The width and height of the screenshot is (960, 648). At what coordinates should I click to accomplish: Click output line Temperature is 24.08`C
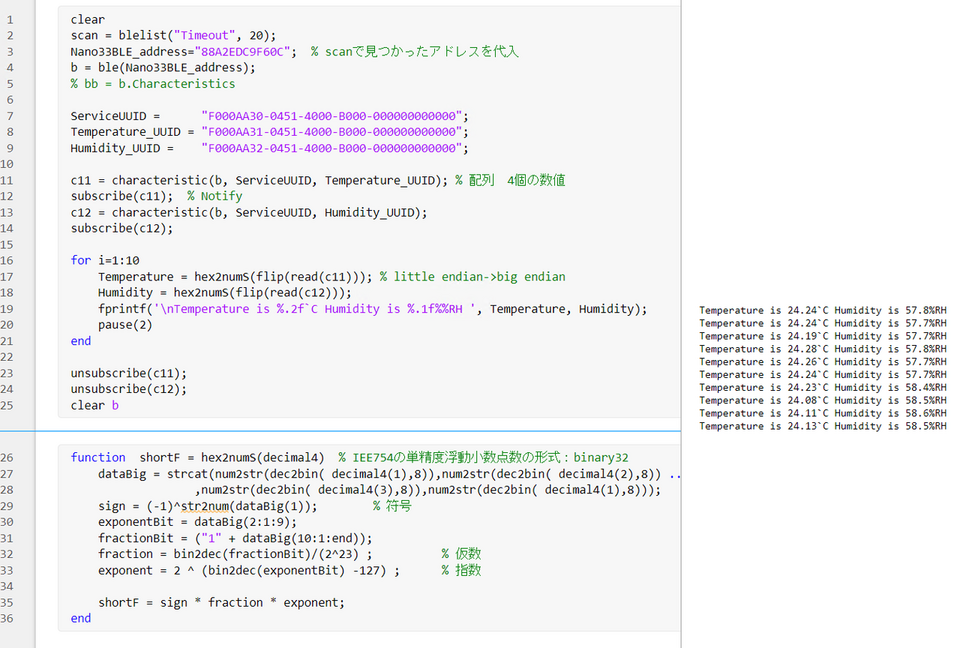(823, 401)
